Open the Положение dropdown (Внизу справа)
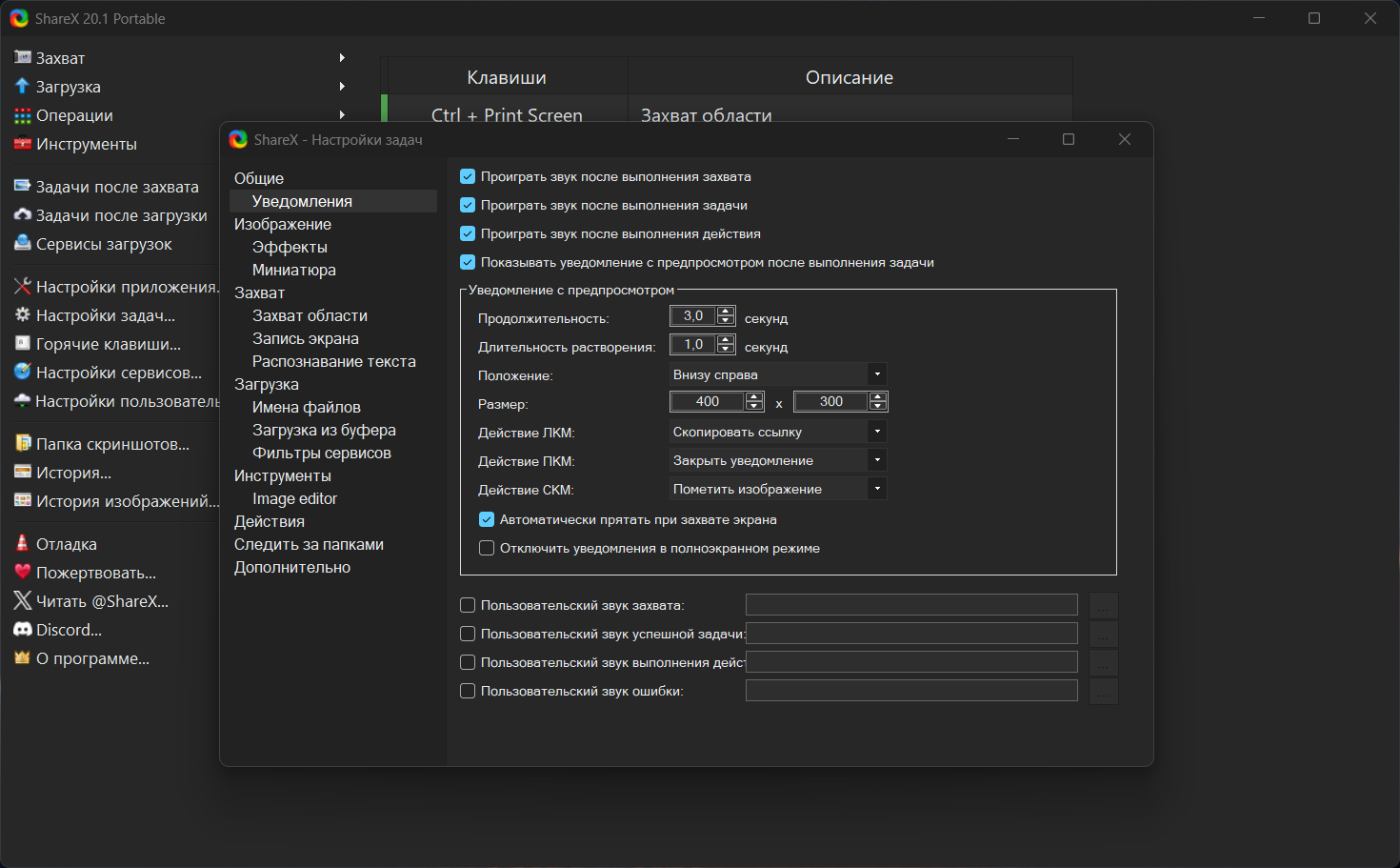This screenshot has height=868, width=1400. point(778,374)
